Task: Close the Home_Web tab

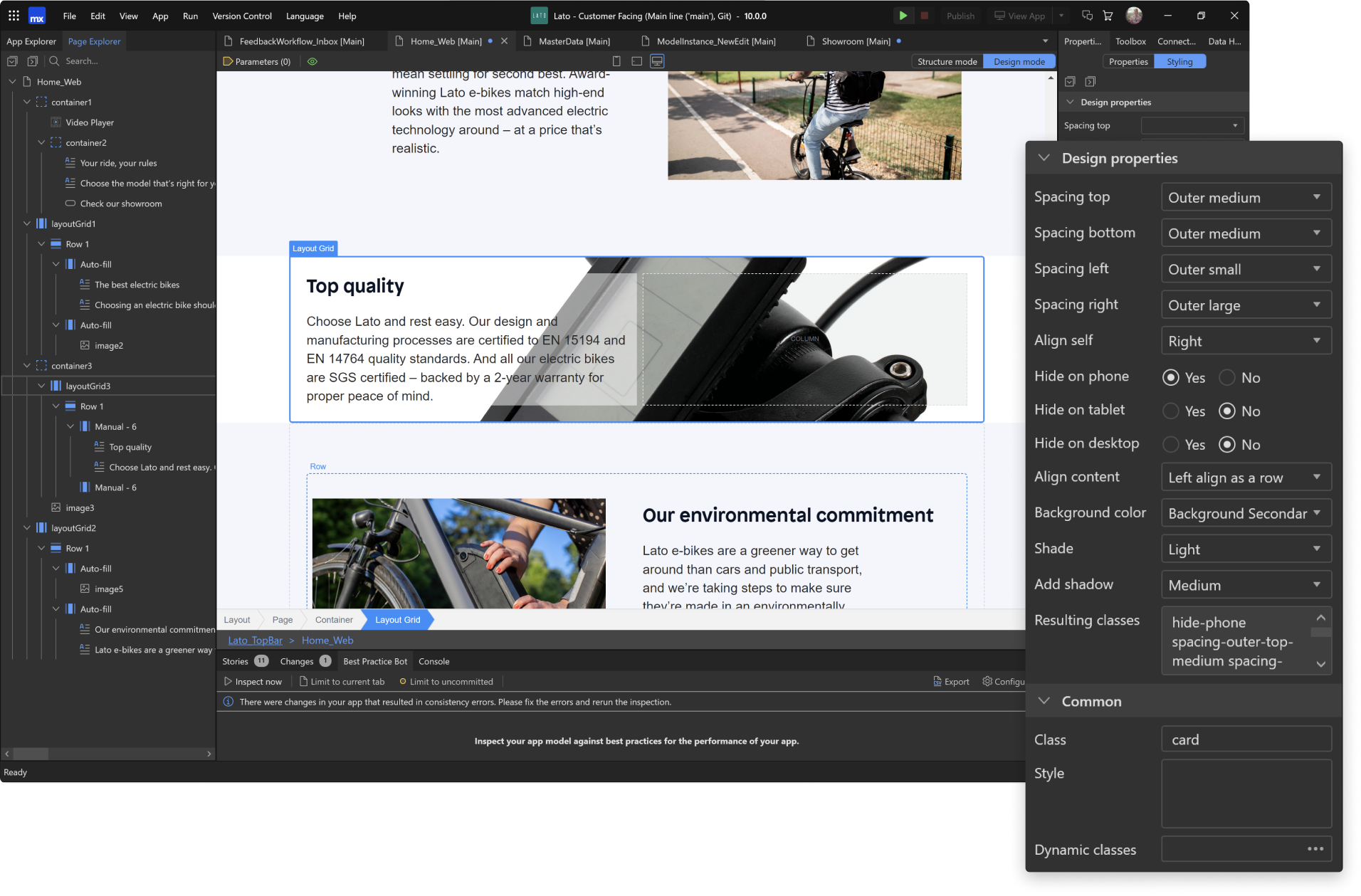Action: tap(504, 41)
